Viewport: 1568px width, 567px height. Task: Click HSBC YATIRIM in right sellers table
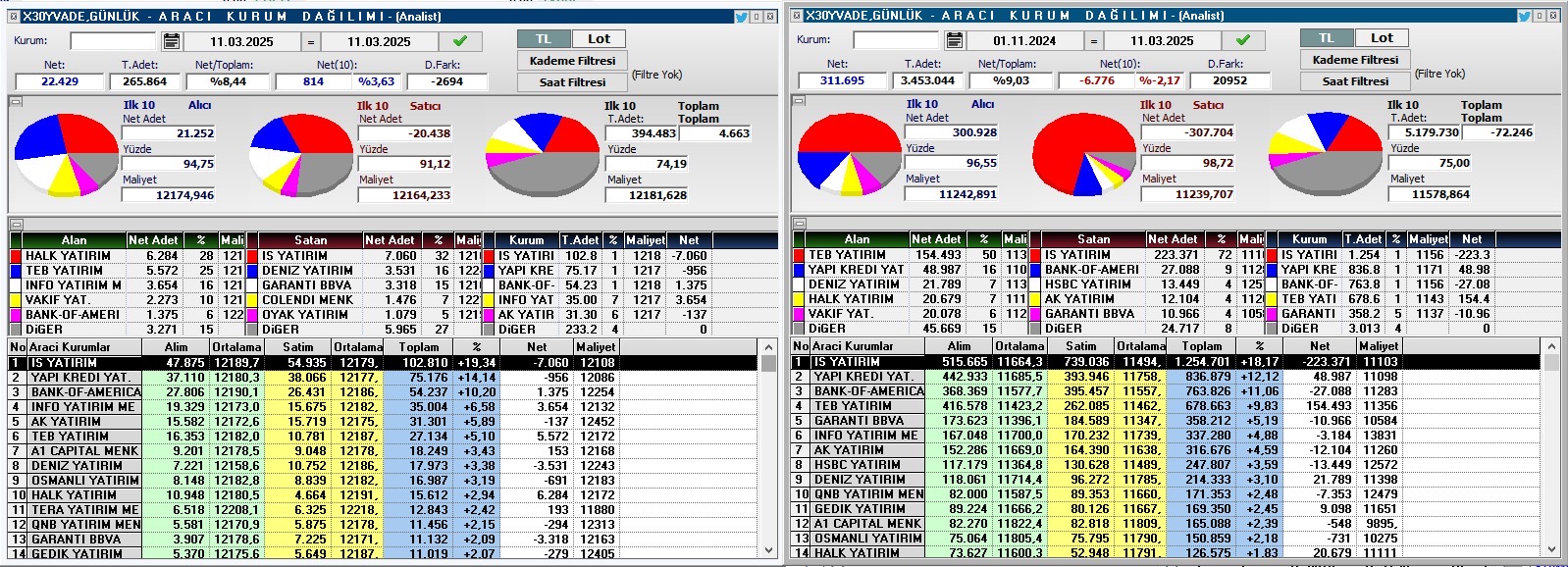tap(1088, 284)
